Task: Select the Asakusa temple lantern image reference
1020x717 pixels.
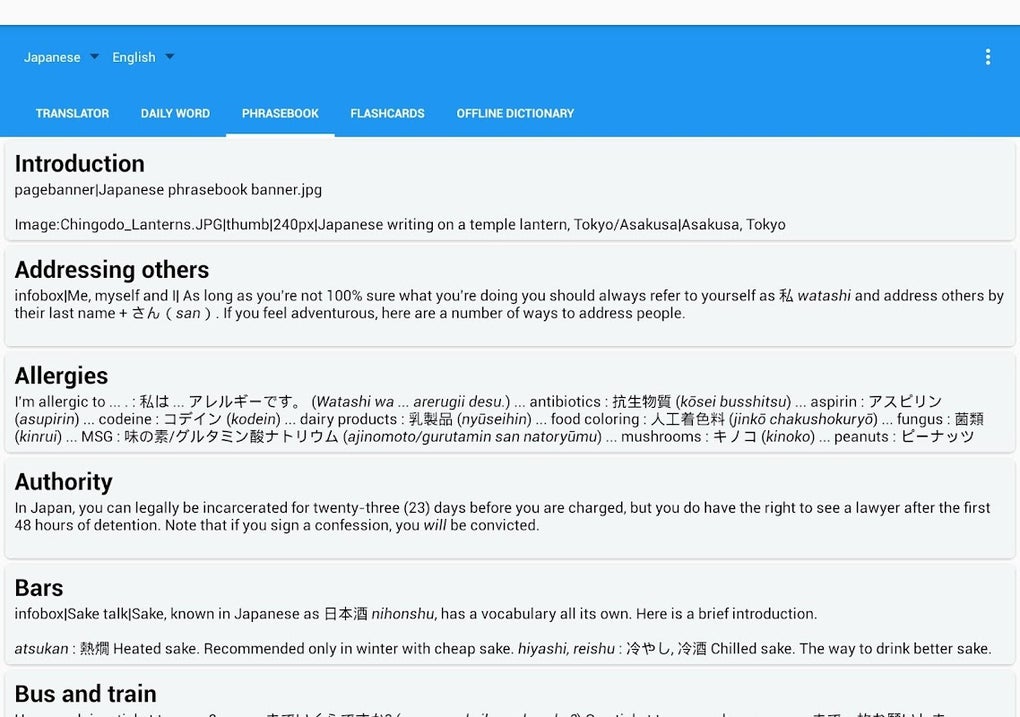Action: pyautogui.click(x=400, y=224)
